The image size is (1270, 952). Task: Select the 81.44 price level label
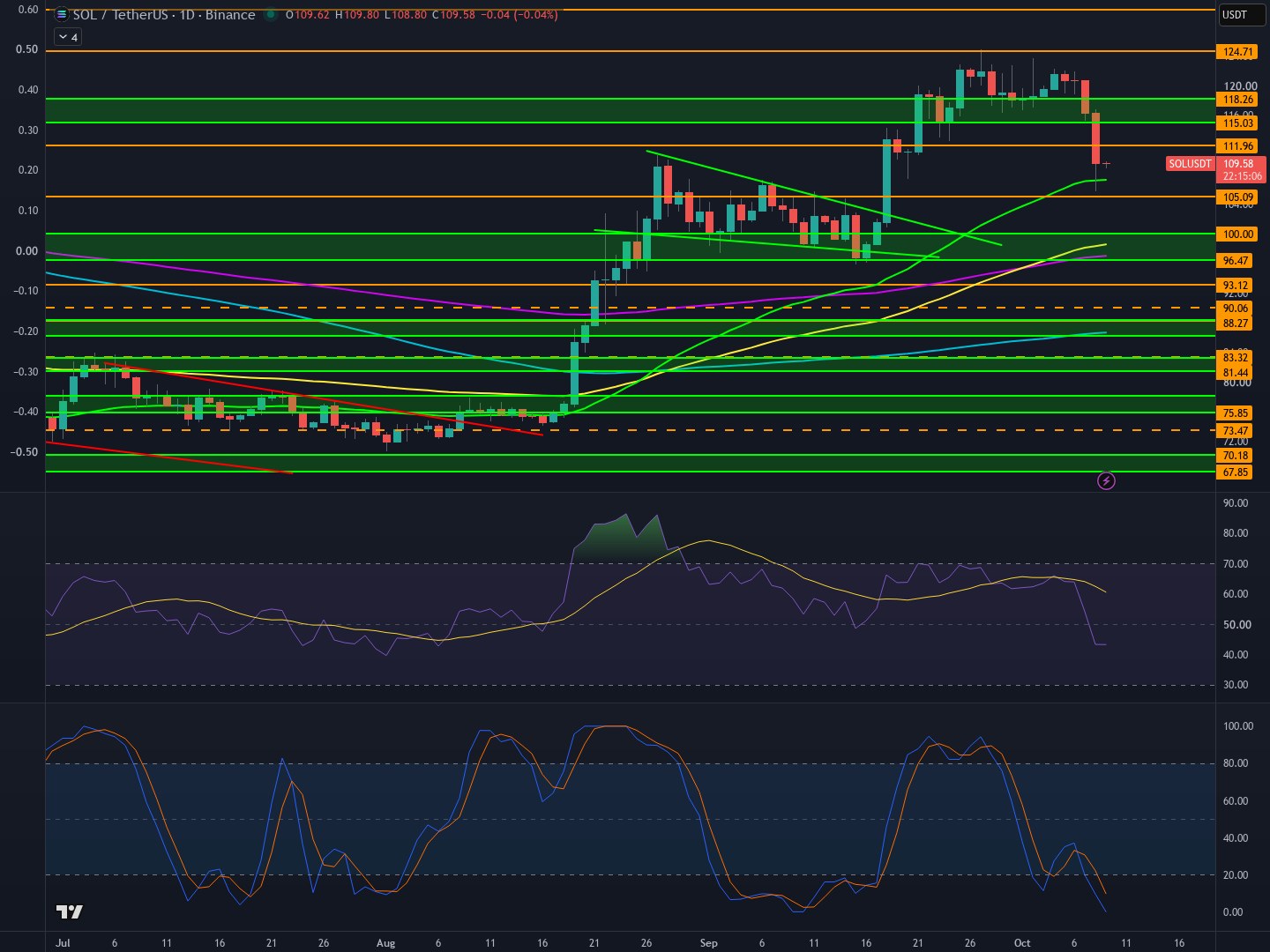pyautogui.click(x=1235, y=373)
